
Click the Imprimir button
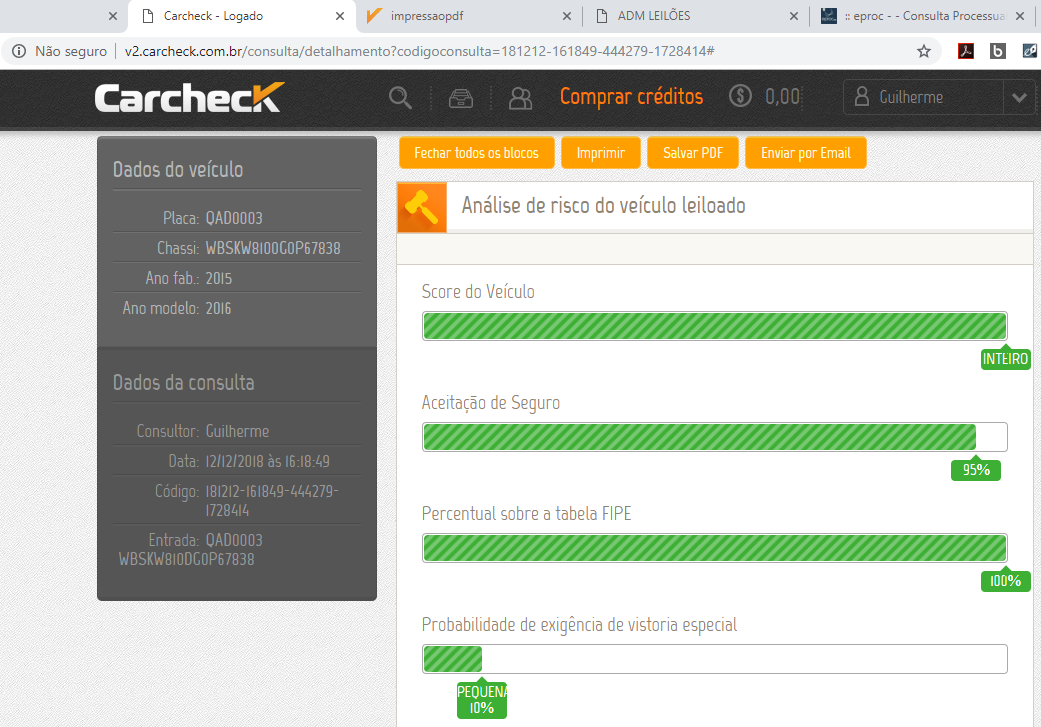coord(601,153)
